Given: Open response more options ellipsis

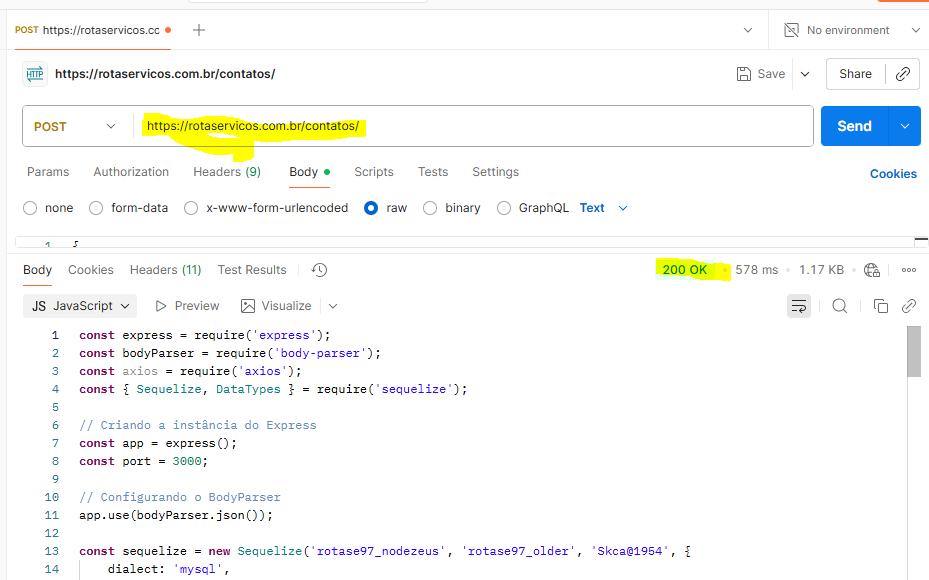Looking at the screenshot, I should (x=909, y=270).
